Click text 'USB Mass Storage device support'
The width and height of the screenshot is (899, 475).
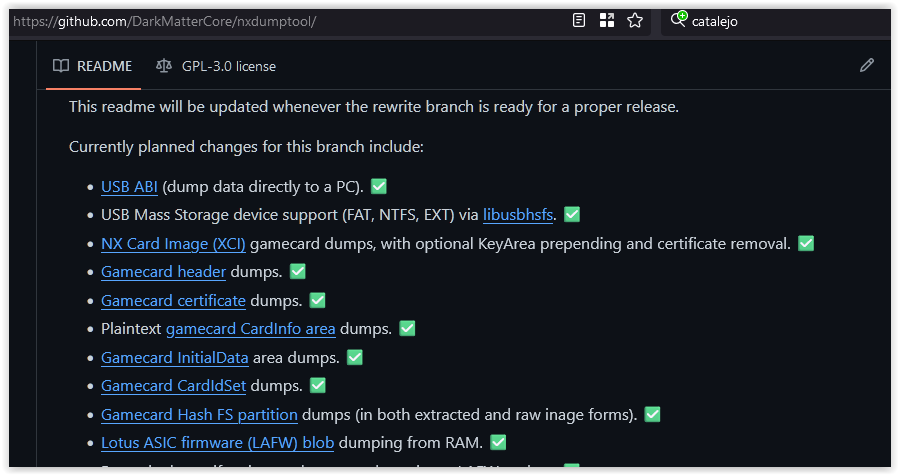pos(220,215)
